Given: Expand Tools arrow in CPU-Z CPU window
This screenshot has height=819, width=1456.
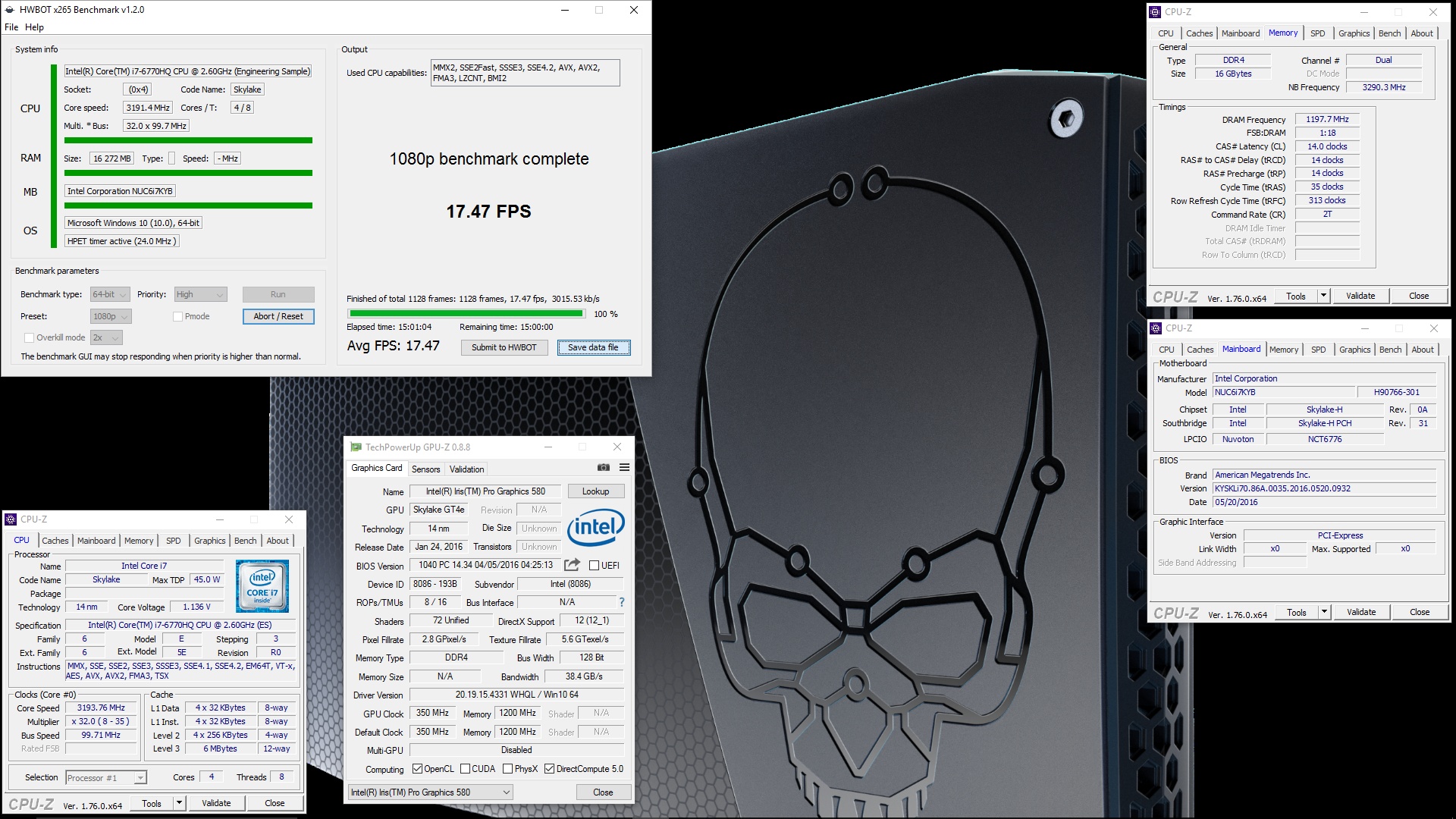Looking at the screenshot, I should [179, 803].
